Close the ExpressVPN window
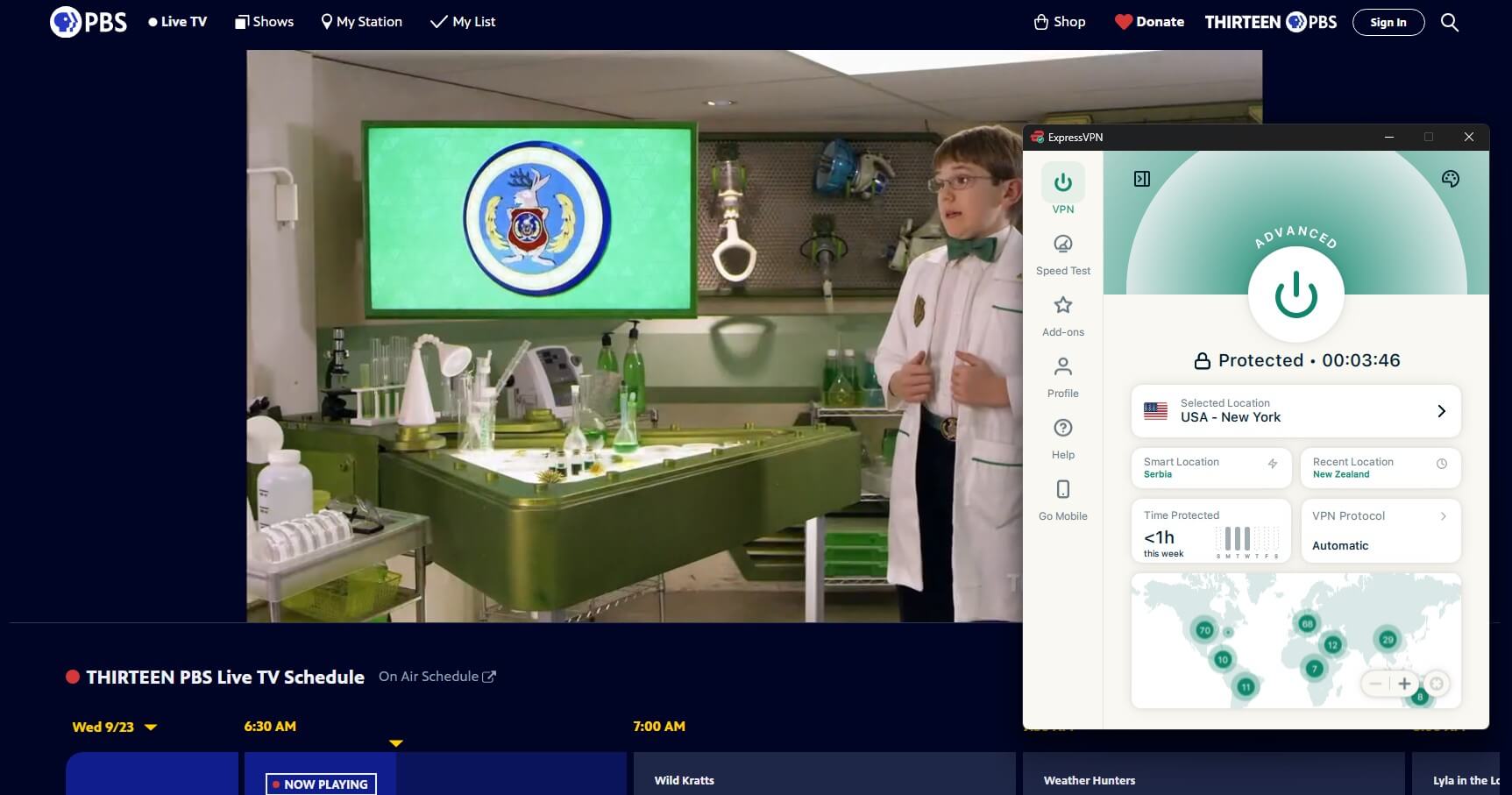Image resolution: width=1512 pixels, height=795 pixels. (x=1469, y=137)
